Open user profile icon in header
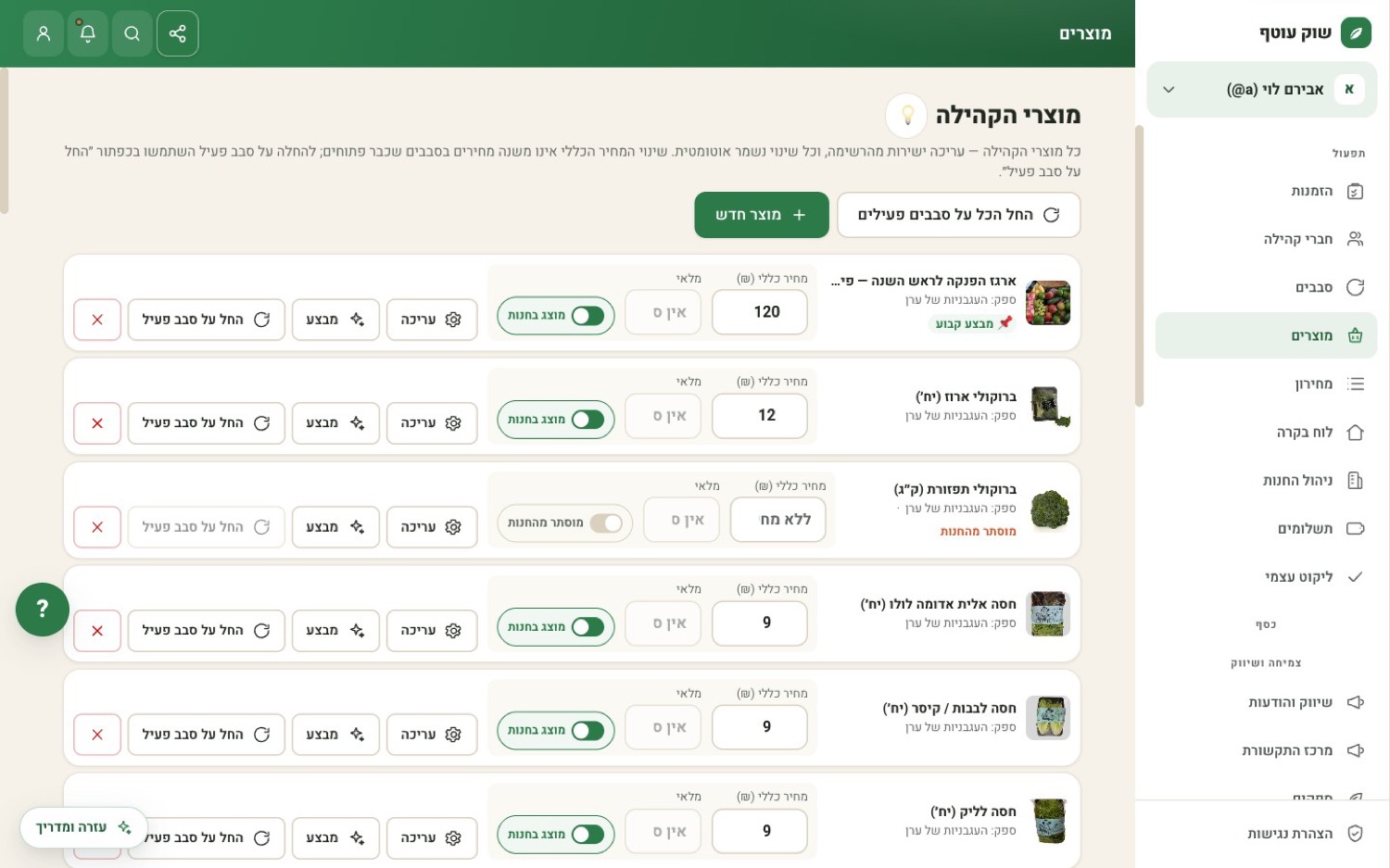Screen dimensions: 1390x868 tap(44, 33)
